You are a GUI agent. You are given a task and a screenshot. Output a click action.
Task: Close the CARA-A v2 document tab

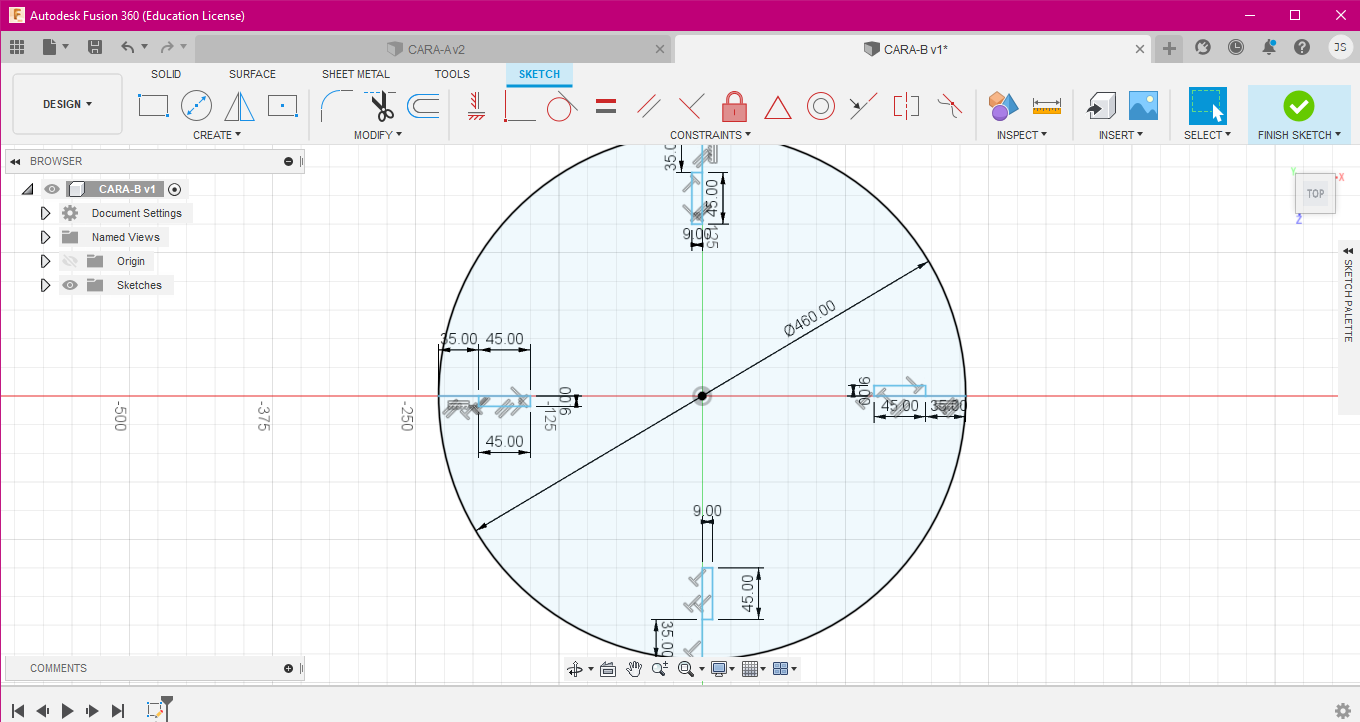tap(660, 49)
